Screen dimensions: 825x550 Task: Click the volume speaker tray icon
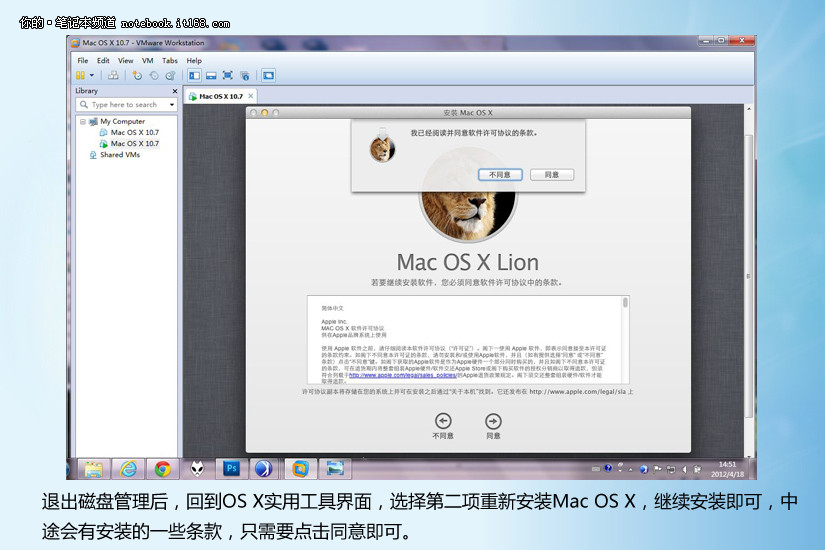click(685, 469)
